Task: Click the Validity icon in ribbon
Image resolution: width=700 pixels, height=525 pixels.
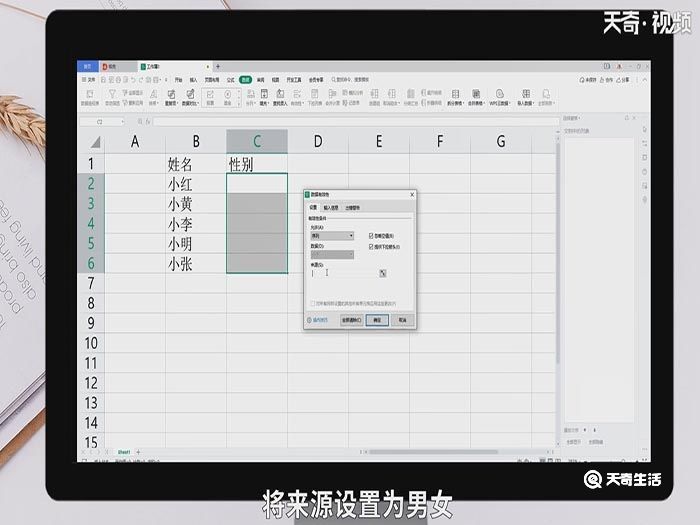Action: pos(296,93)
